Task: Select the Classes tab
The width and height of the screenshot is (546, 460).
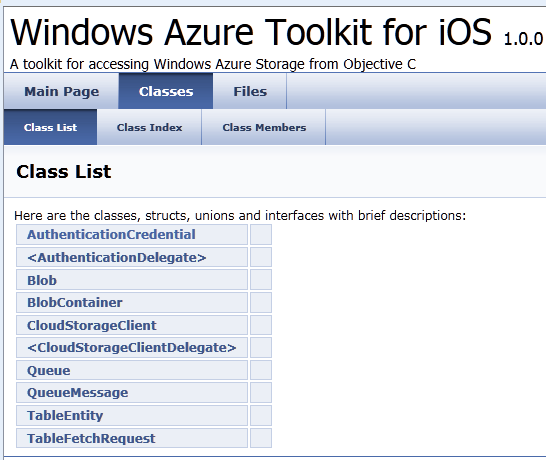Action: point(166,91)
